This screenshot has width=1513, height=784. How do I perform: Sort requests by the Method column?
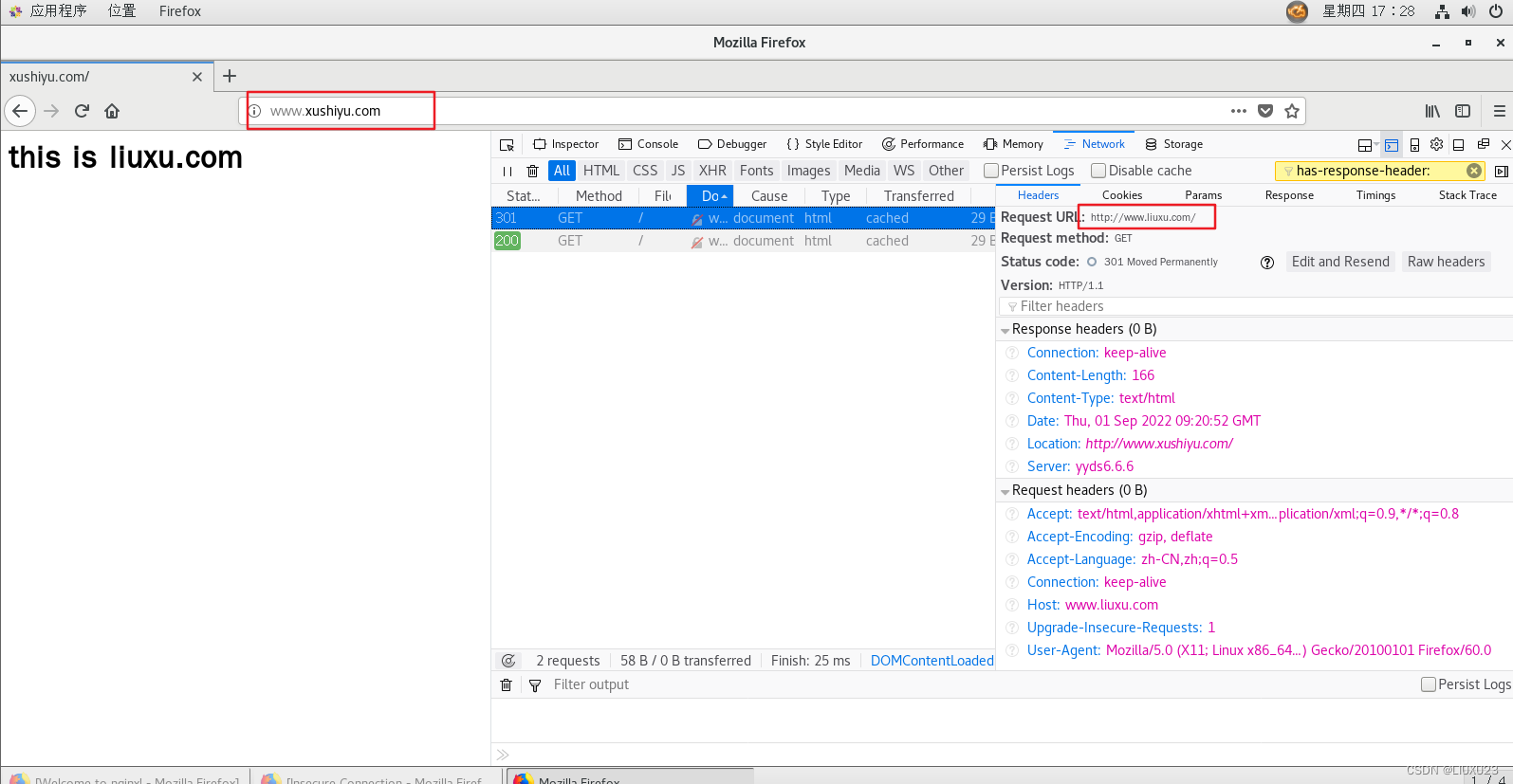[599, 196]
